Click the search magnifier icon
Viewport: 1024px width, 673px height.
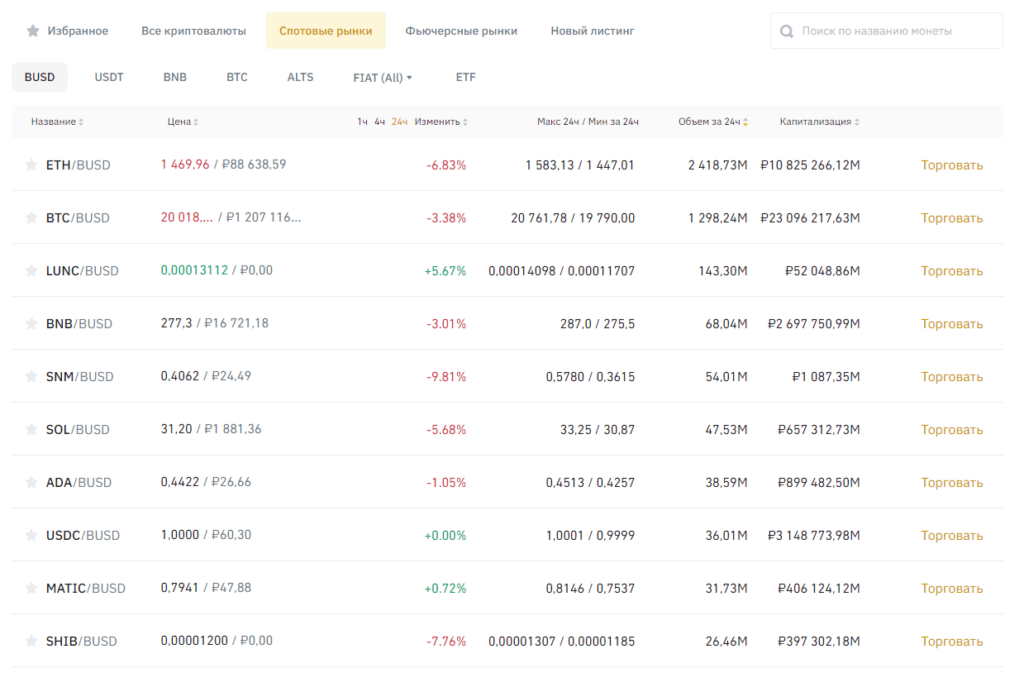tap(787, 31)
